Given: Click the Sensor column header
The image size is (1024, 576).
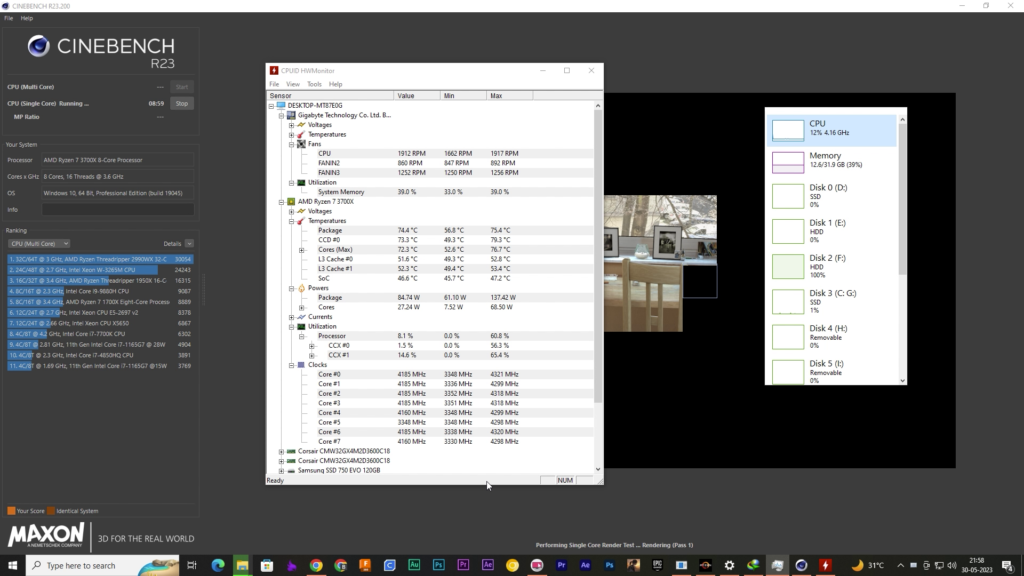Looking at the screenshot, I should pyautogui.click(x=330, y=95).
